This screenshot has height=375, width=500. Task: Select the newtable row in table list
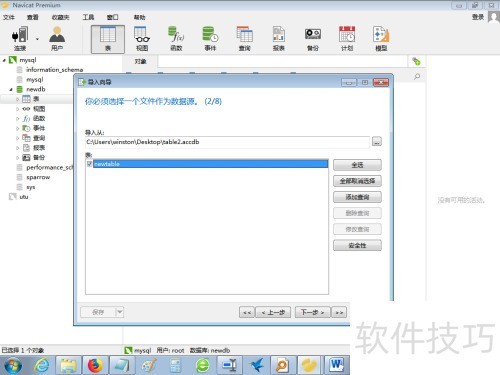[x=210, y=164]
